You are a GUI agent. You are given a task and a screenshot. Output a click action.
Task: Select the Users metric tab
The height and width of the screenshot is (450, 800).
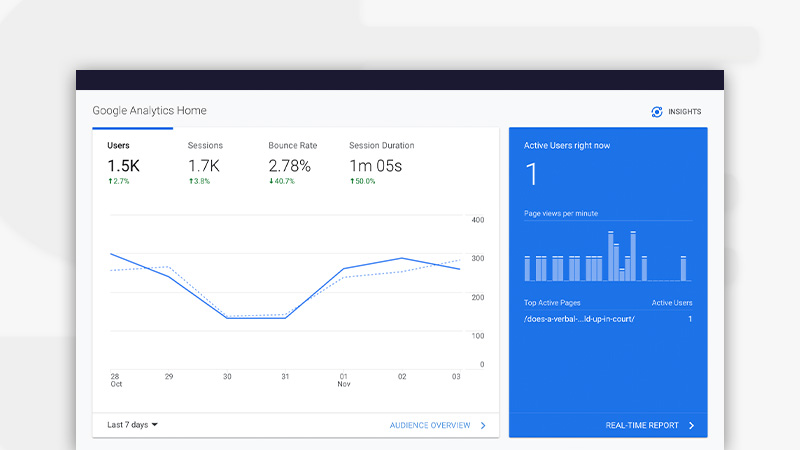(118, 146)
